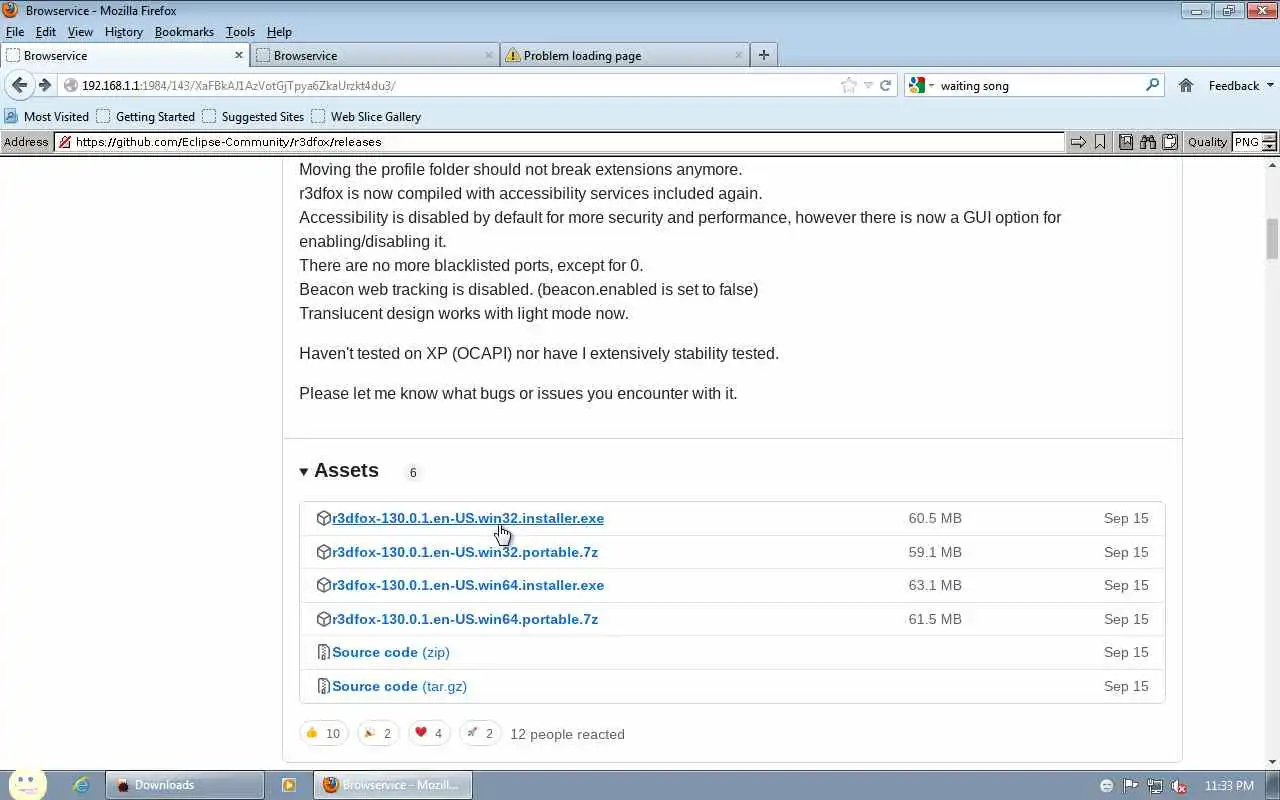The height and width of the screenshot is (800, 1280).
Task: Open the Help menu
Action: point(279,32)
